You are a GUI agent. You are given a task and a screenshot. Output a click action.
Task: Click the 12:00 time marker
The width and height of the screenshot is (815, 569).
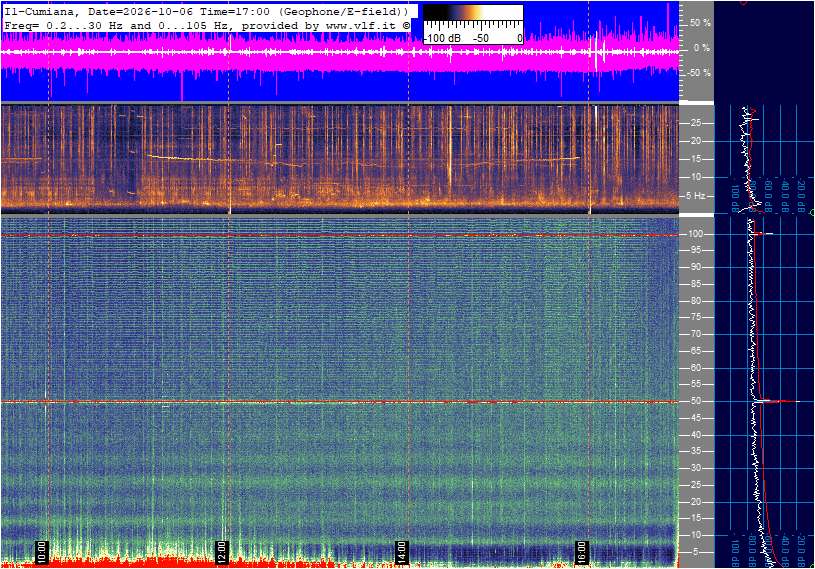tap(221, 552)
